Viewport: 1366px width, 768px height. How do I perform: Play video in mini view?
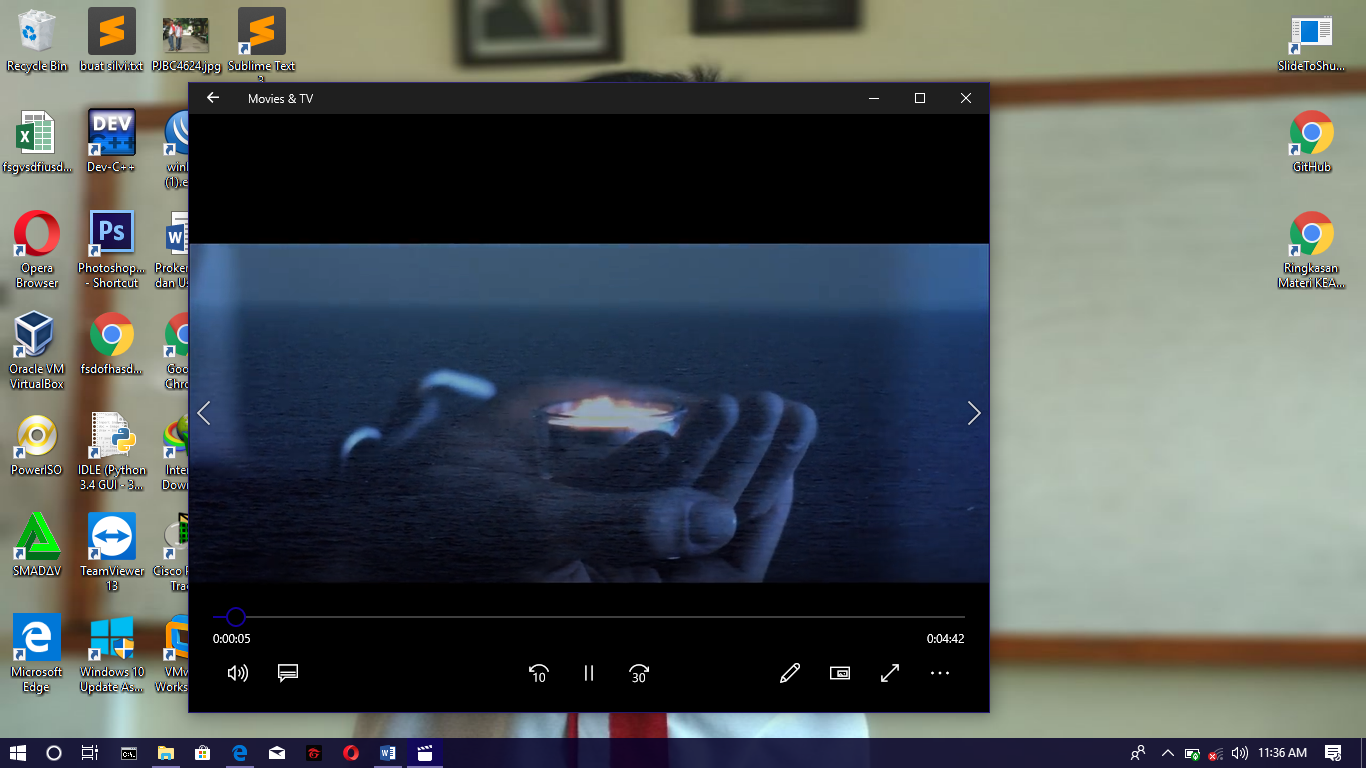840,673
